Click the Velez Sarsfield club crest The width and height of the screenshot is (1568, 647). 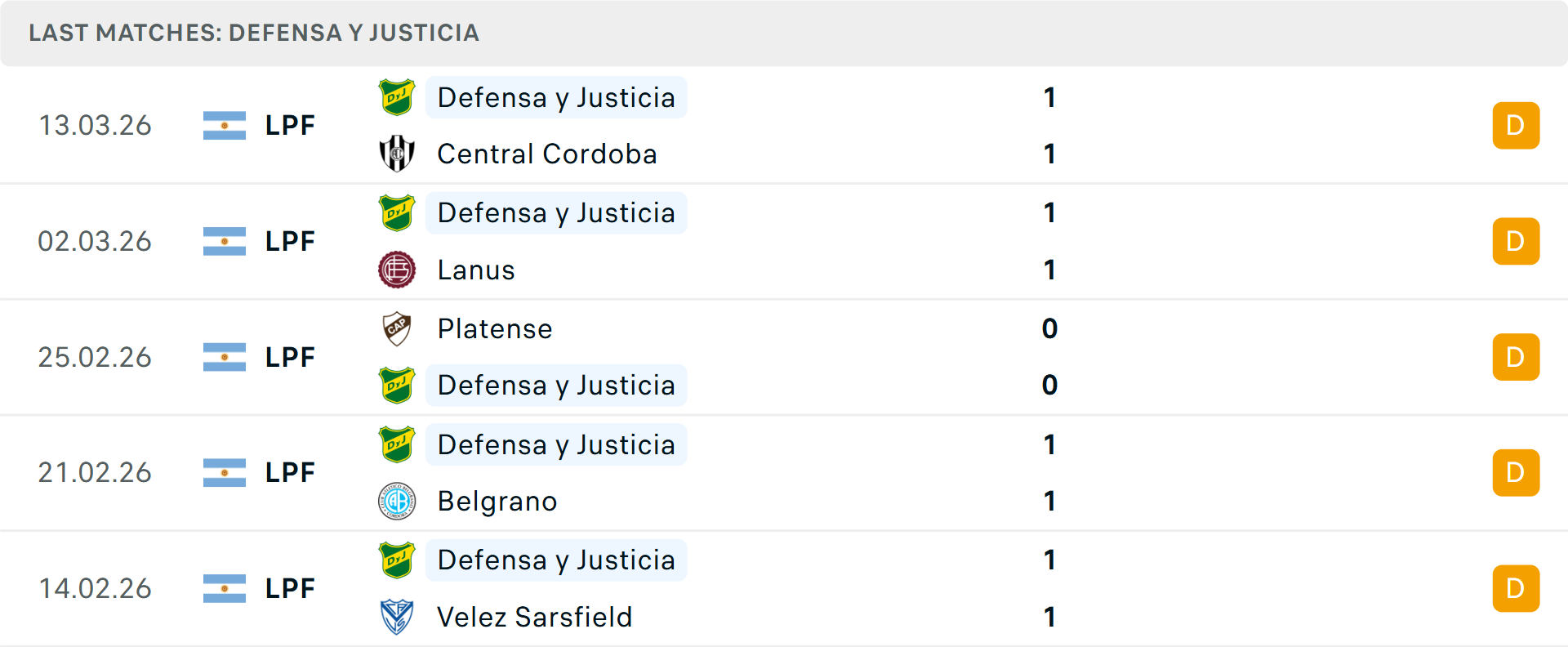(x=397, y=617)
